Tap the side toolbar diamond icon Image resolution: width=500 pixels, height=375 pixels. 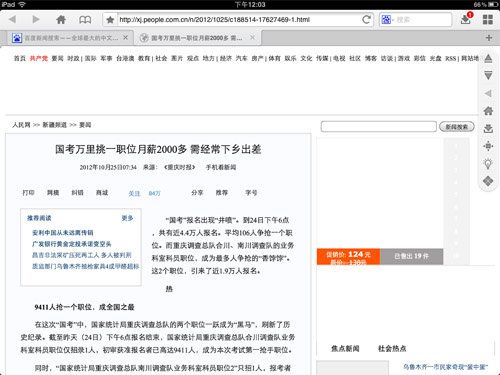[x=488, y=181]
